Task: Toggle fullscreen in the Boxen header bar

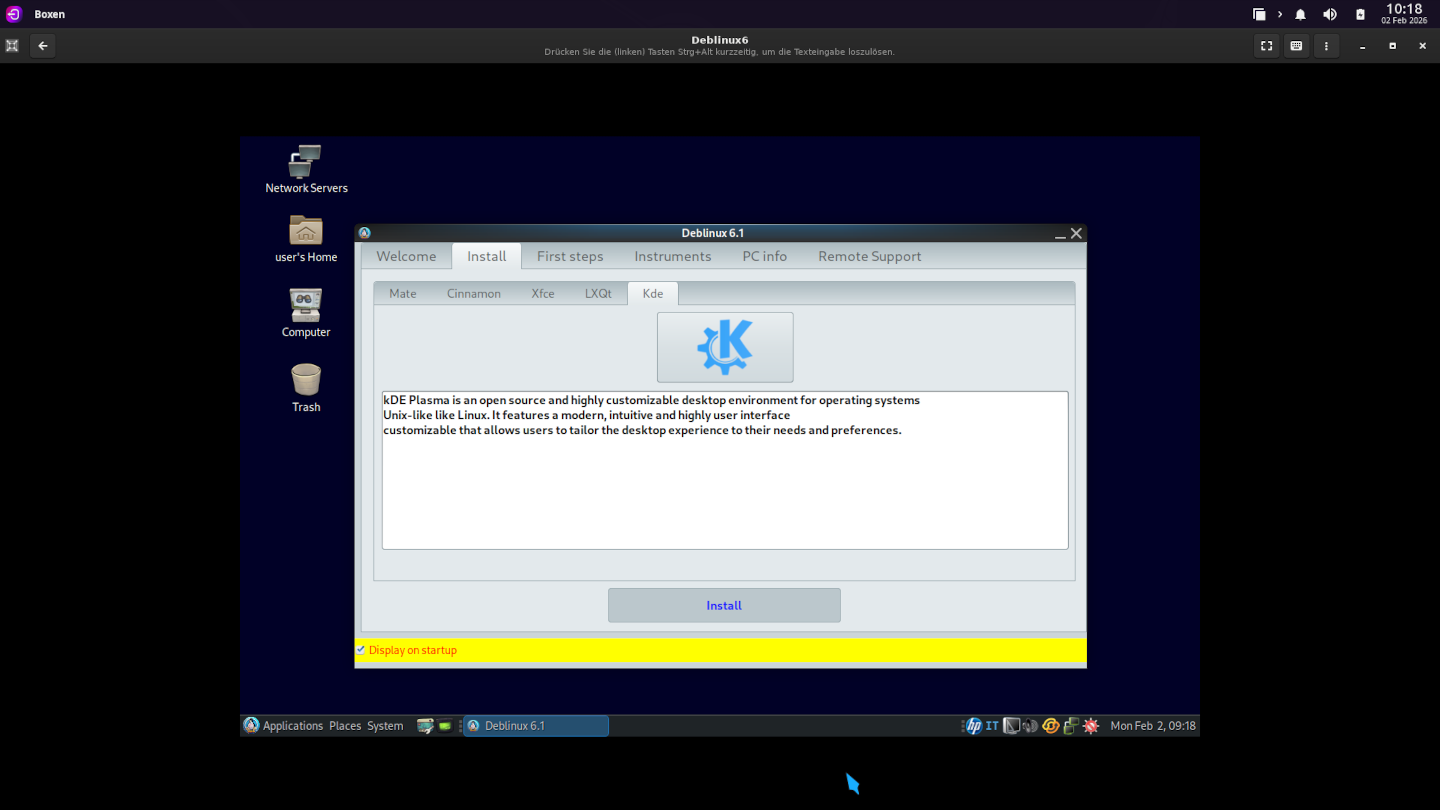Action: point(1267,46)
